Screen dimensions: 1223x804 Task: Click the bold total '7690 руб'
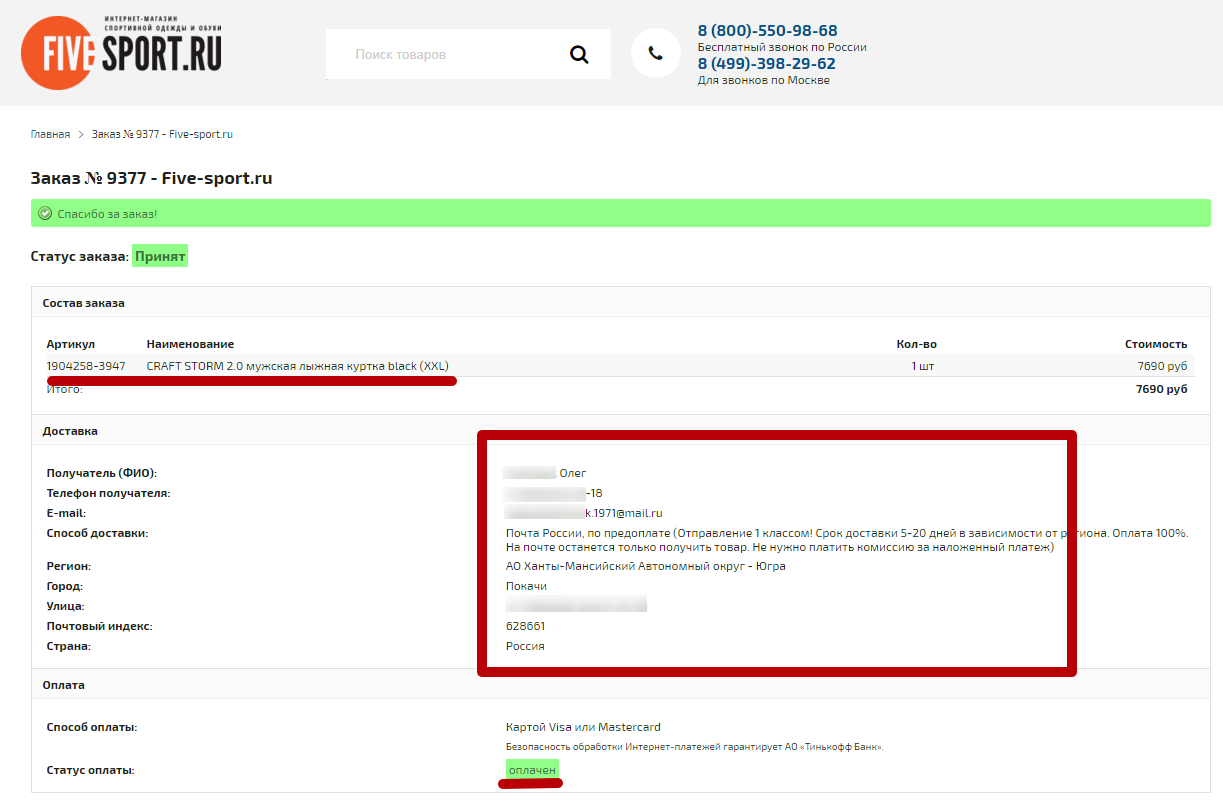(1162, 389)
